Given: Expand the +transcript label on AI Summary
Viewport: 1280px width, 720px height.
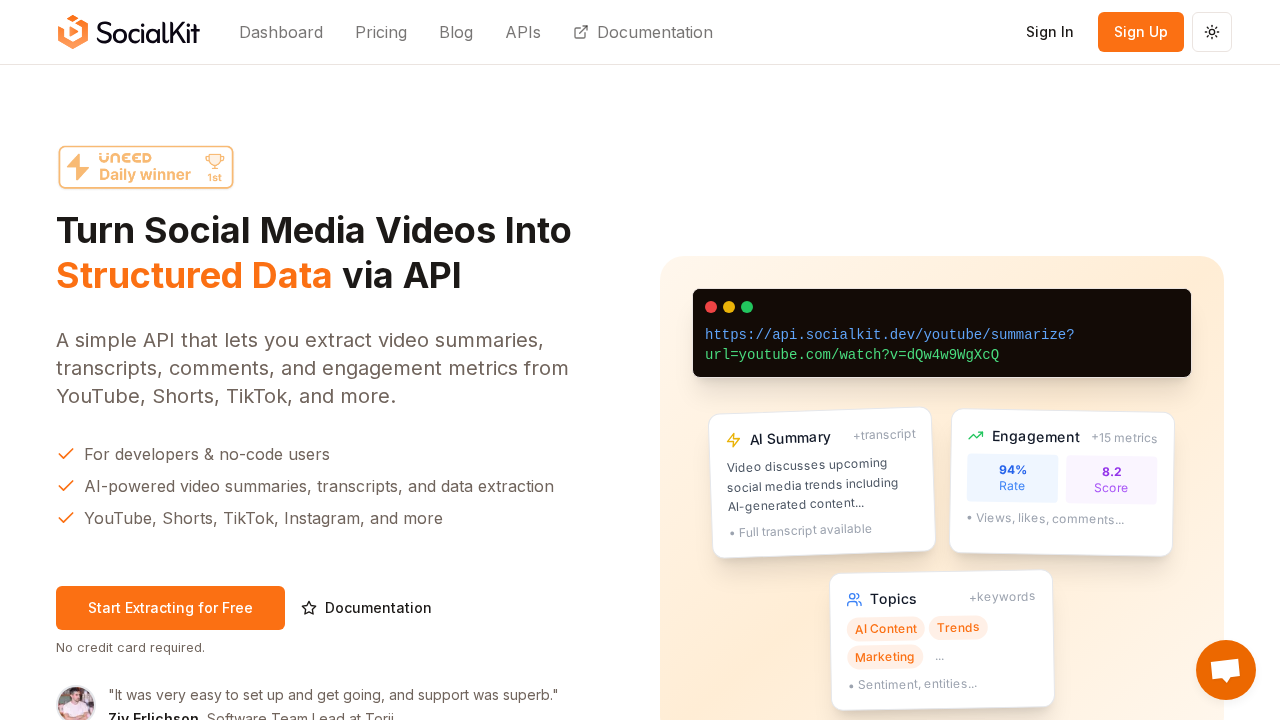Looking at the screenshot, I should 884,434.
